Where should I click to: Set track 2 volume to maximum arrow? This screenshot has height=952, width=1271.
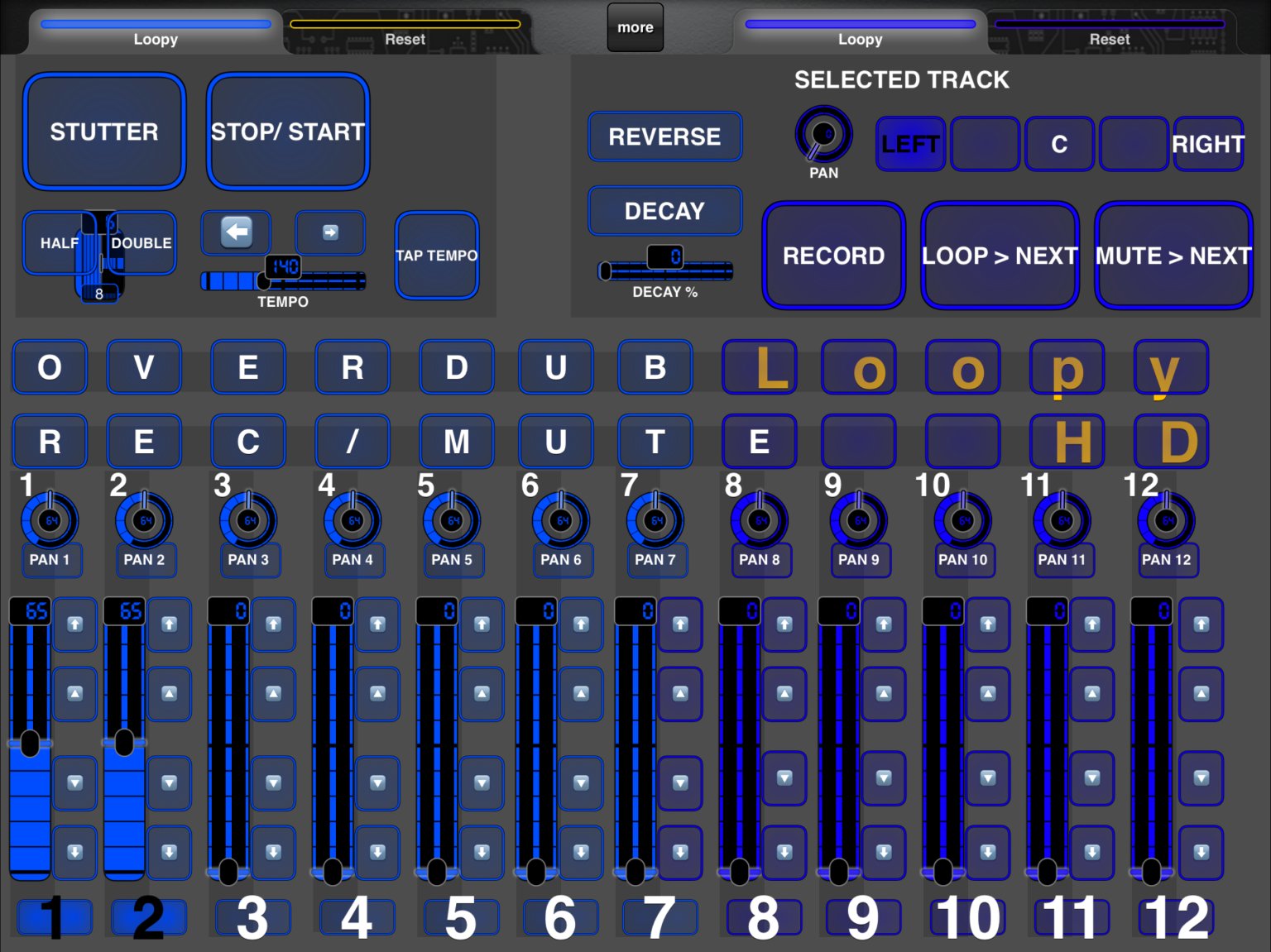[x=170, y=624]
